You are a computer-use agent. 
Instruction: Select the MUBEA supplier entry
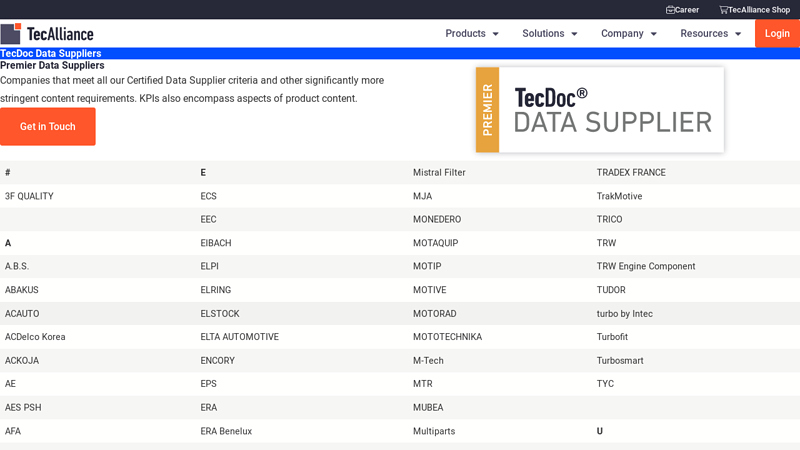pos(428,408)
